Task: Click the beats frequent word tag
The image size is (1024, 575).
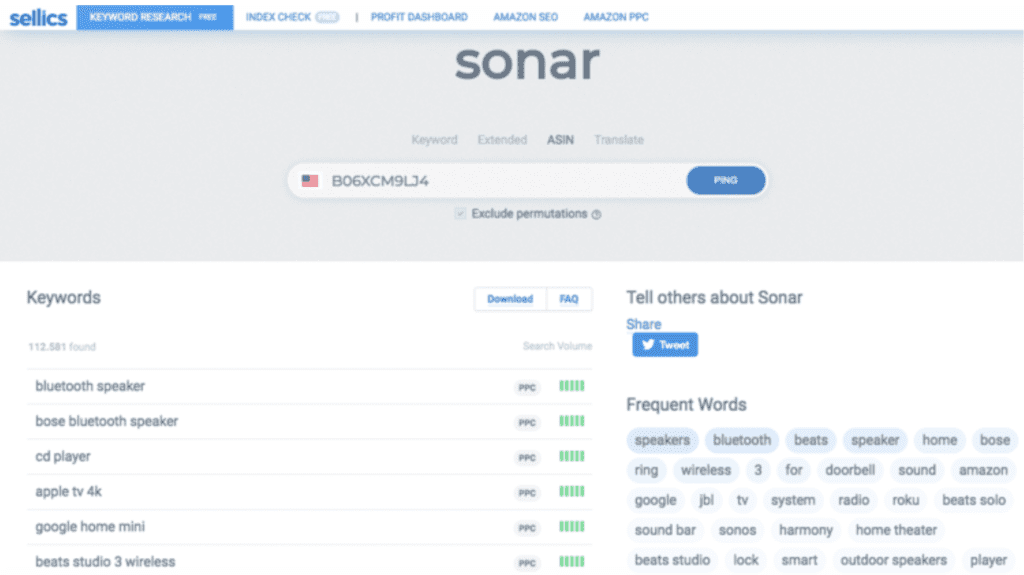Action: point(810,440)
